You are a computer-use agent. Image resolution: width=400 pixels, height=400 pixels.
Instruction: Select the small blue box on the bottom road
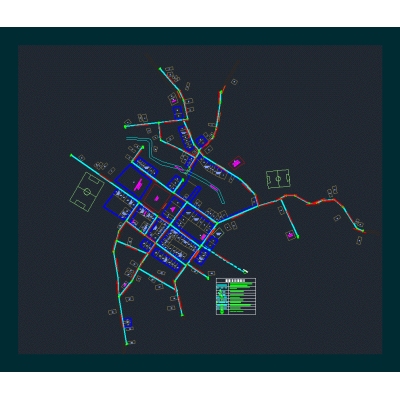pyautogui.click(x=127, y=322)
